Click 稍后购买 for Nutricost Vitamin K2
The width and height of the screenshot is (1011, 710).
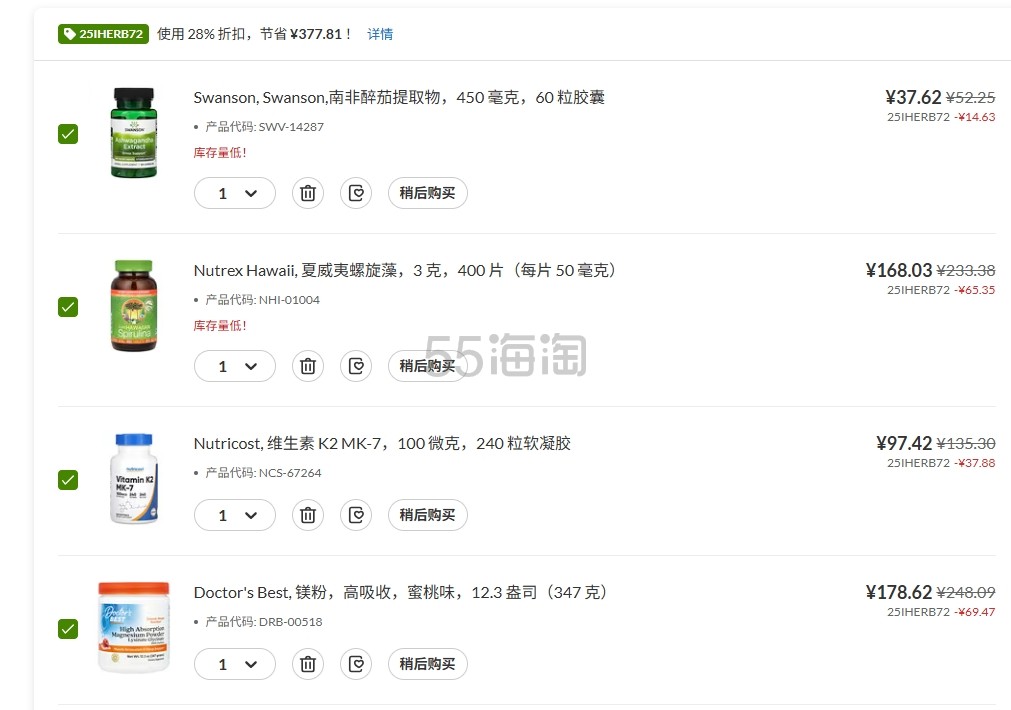(x=427, y=515)
